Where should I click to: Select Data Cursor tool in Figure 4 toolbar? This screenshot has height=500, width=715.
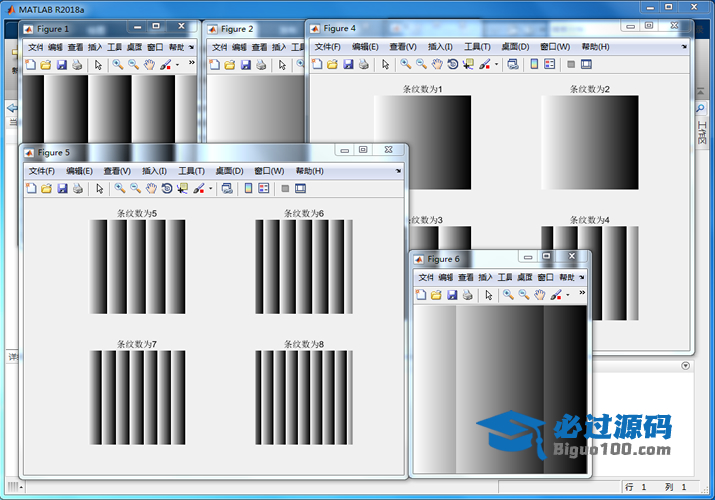click(468, 64)
